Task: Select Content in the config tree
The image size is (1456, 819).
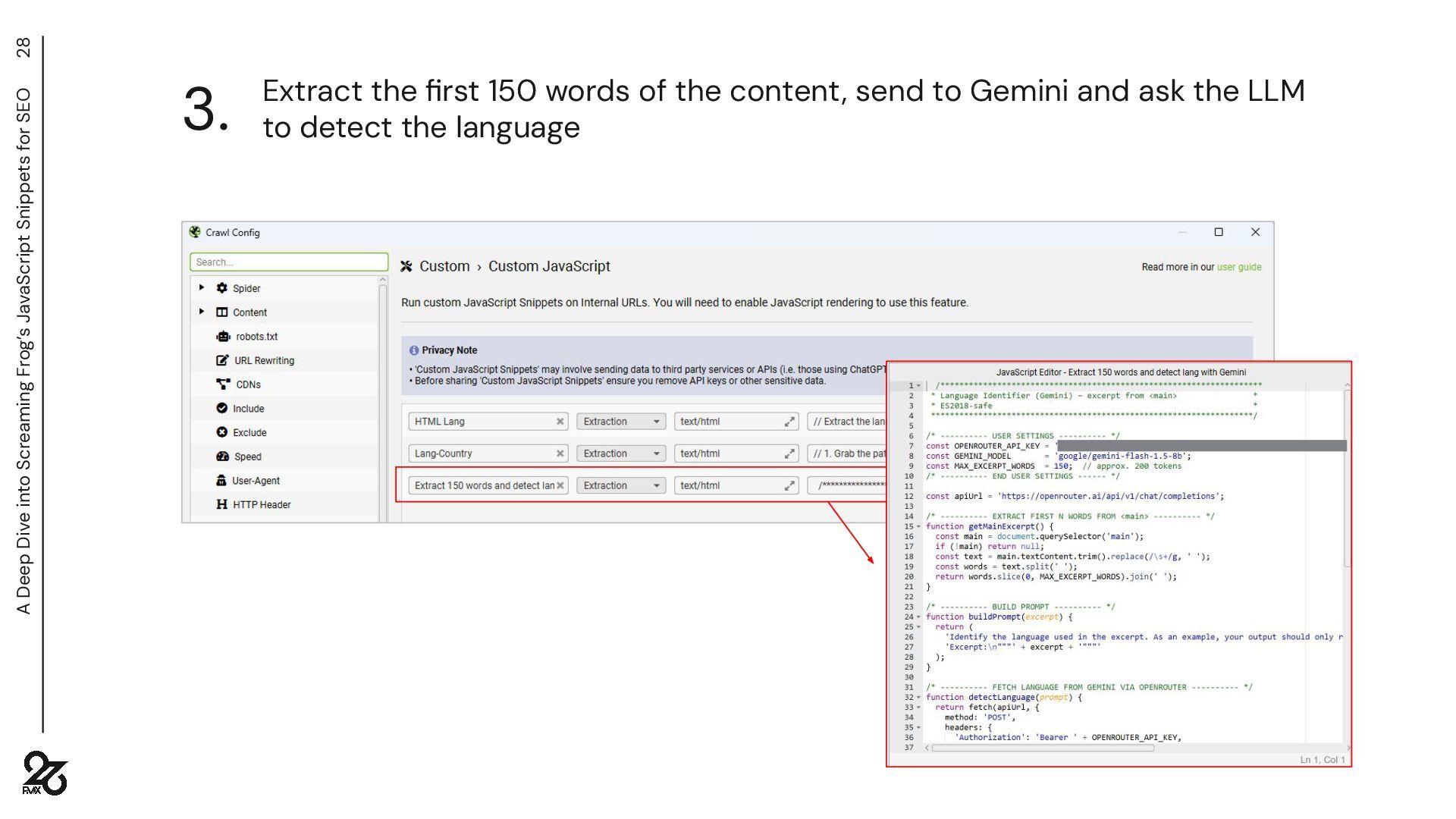Action: [x=249, y=312]
